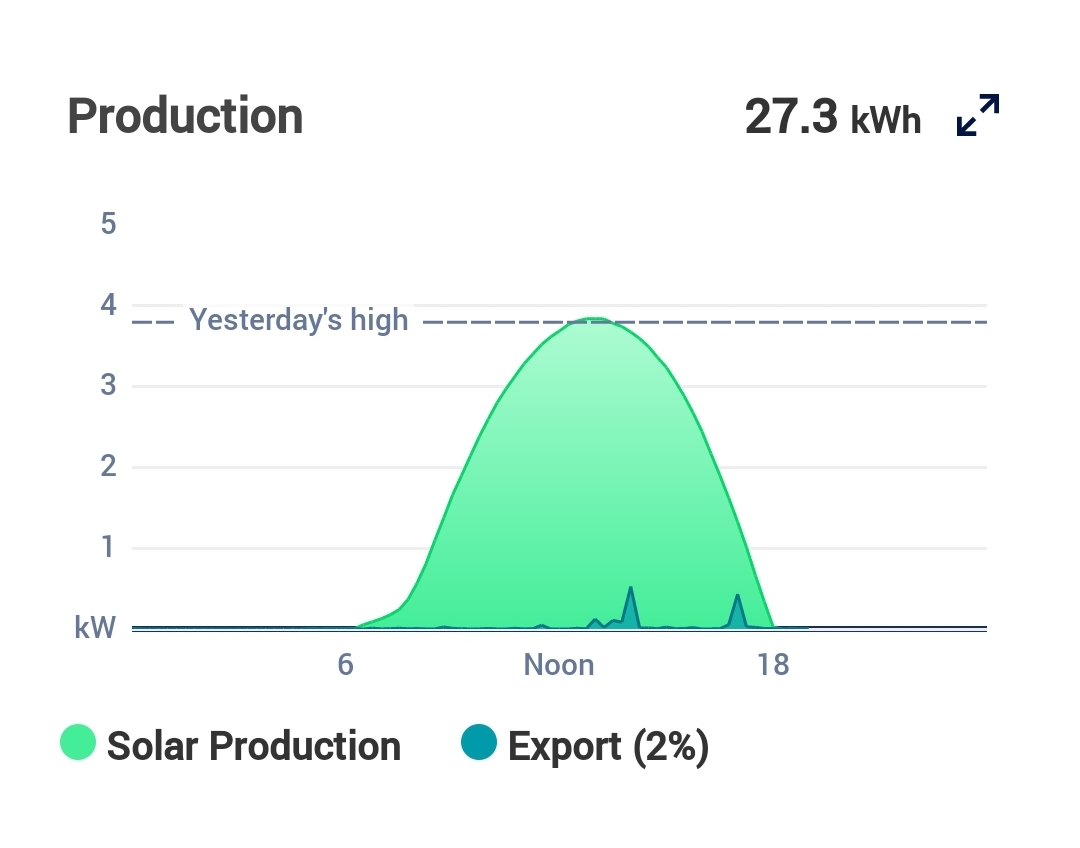
Task: Click the Yesterday's high label
Action: pos(298,320)
